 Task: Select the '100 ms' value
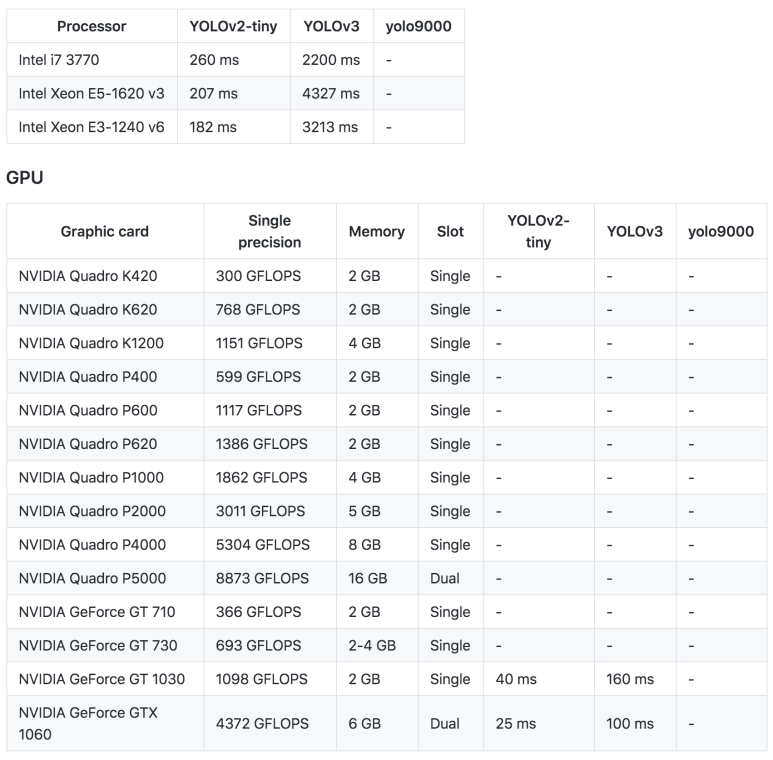pos(630,724)
